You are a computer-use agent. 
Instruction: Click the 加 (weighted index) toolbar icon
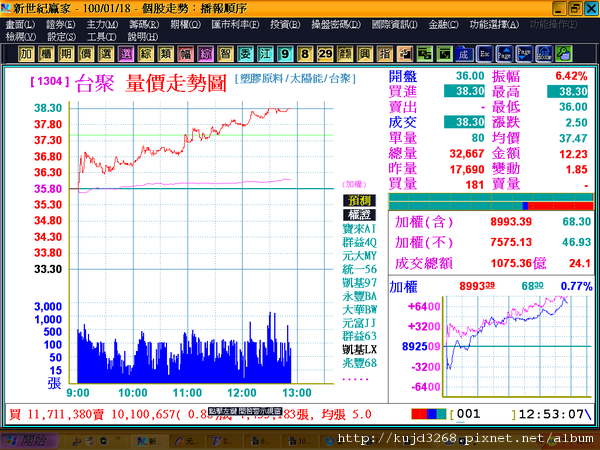[26, 54]
